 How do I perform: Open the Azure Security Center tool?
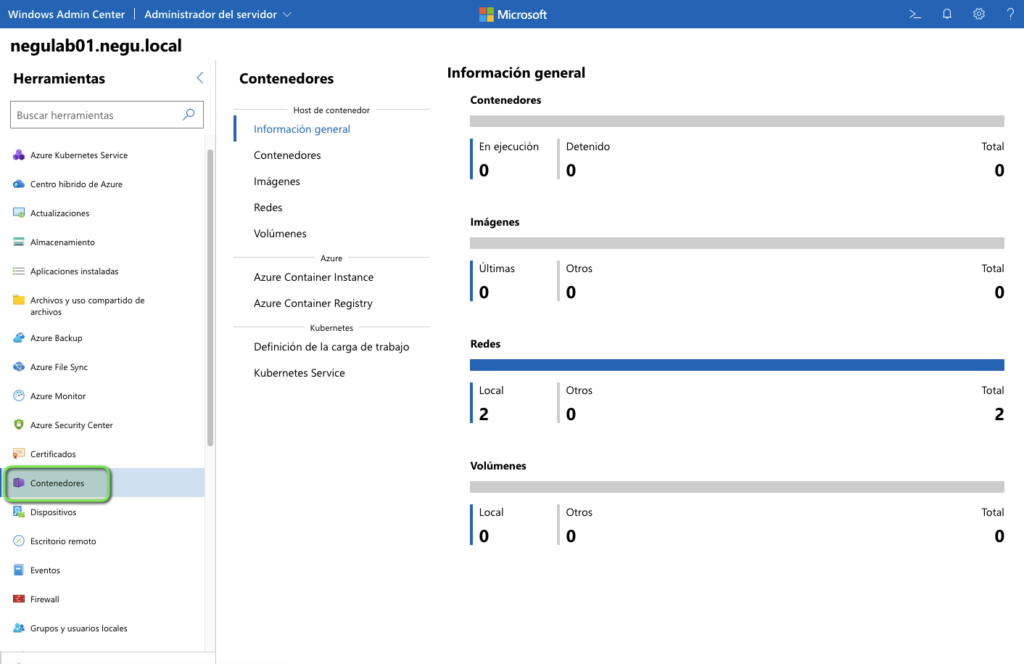pos(65,425)
